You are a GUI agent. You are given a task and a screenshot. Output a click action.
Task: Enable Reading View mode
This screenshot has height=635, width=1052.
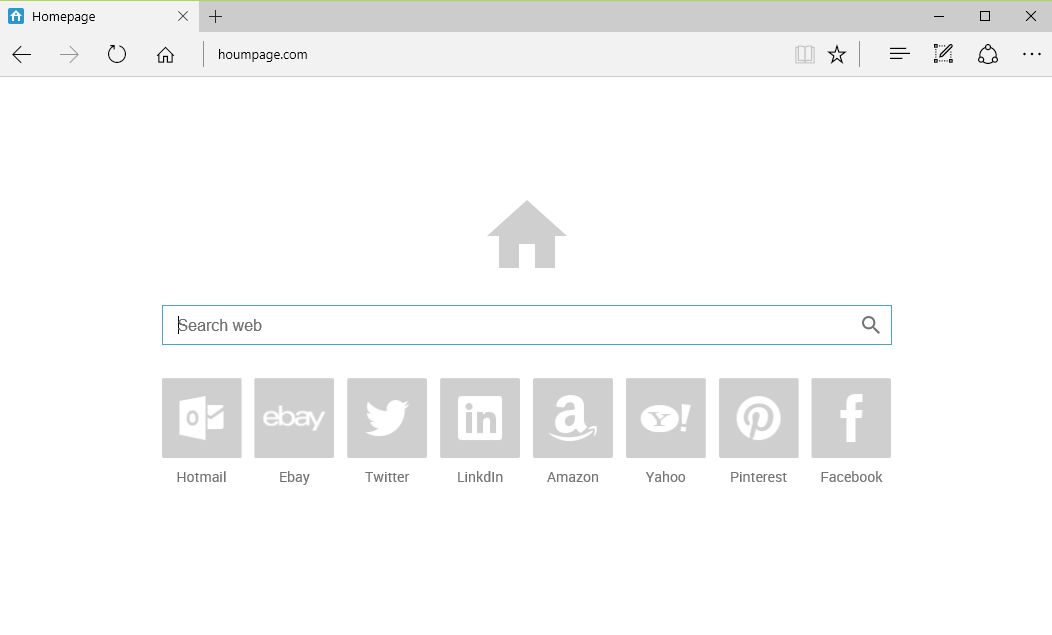(x=804, y=54)
